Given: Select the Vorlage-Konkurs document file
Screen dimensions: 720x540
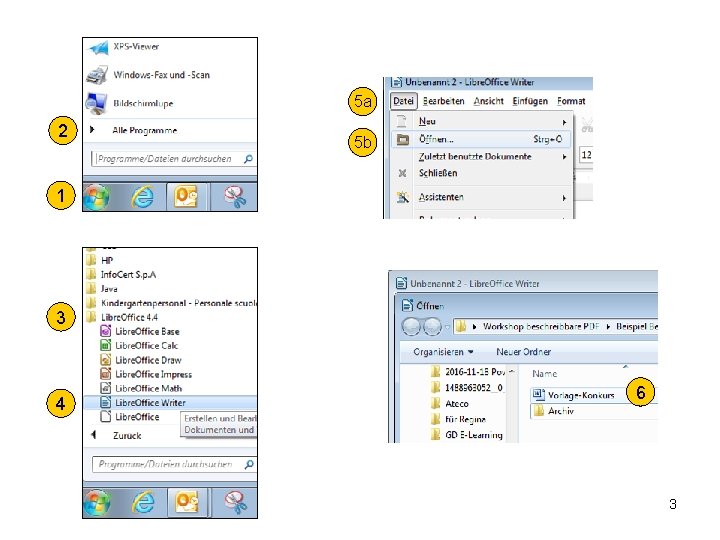Looking at the screenshot, I should [574, 395].
